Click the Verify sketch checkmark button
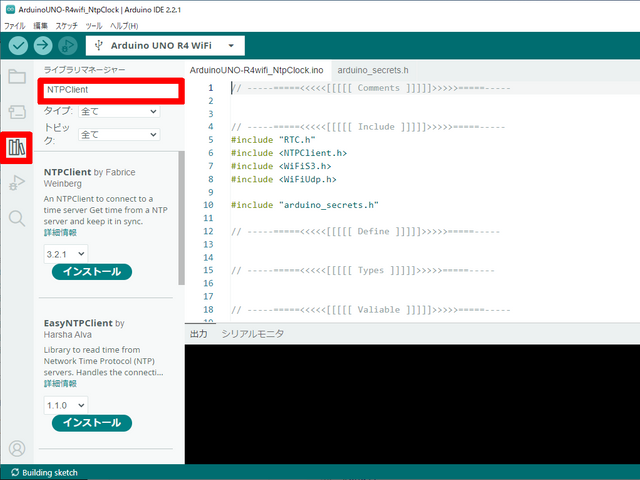 click(19, 46)
